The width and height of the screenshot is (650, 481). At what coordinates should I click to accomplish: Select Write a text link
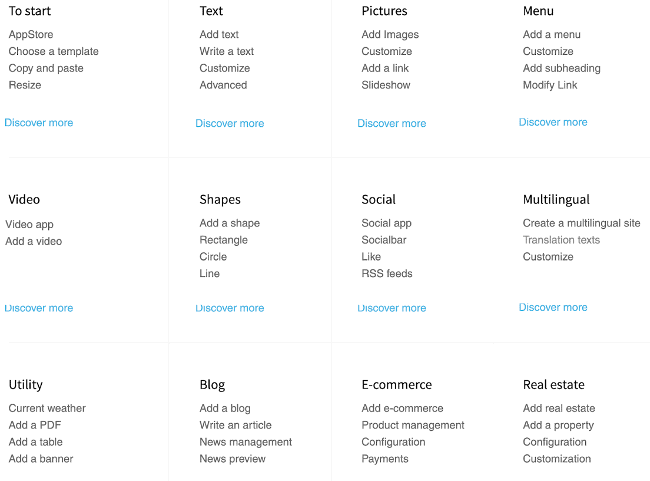click(x=227, y=51)
